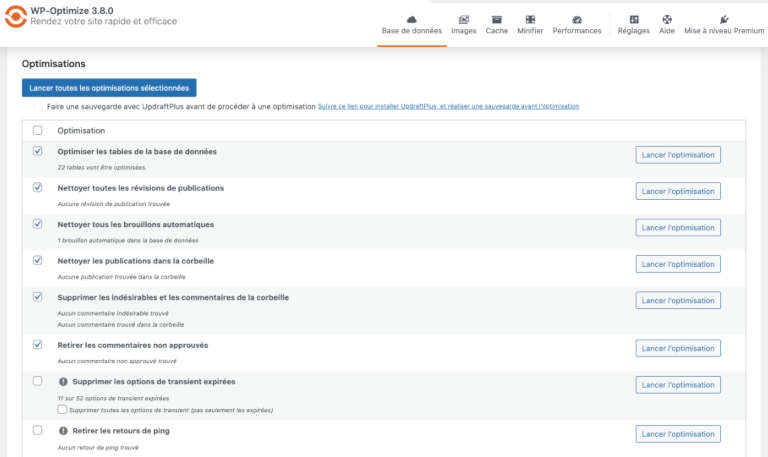Viewport: 768px width, 457px height.
Task: Click Lancer toutes les optimisations sélectionnées button
Action: [x=109, y=88]
